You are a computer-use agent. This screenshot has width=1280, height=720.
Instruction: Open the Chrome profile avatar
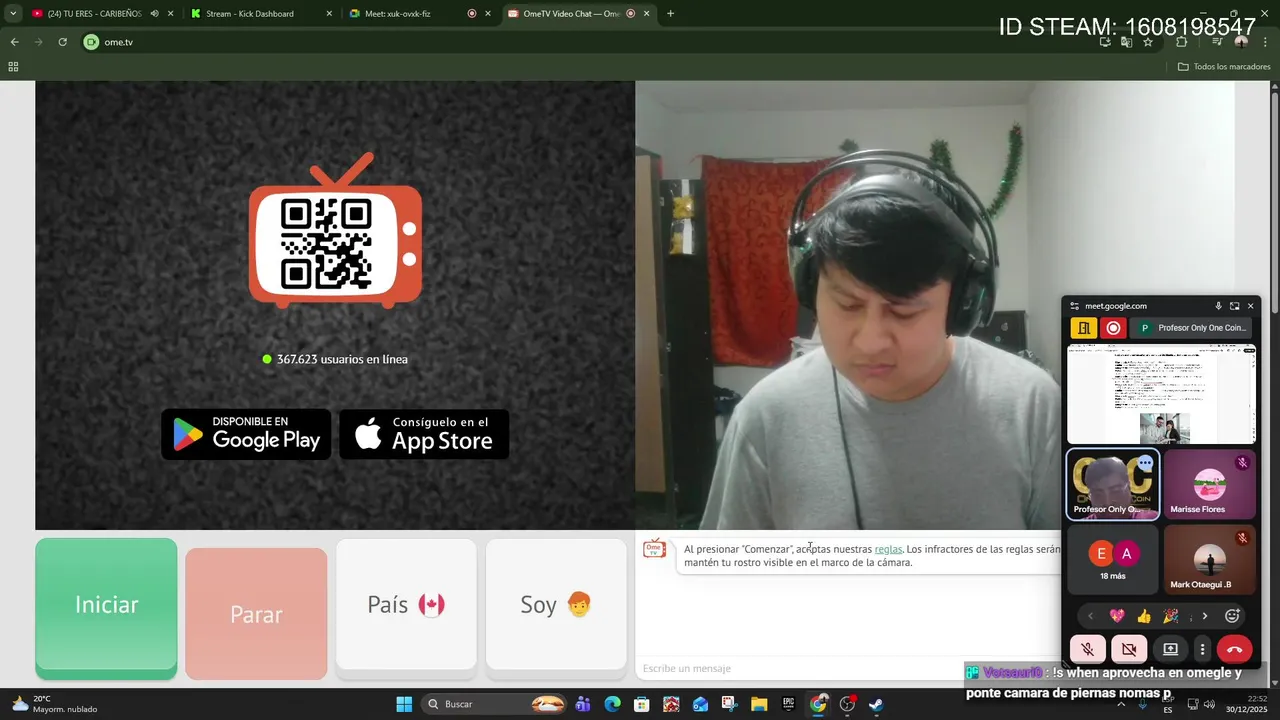pyautogui.click(x=1241, y=42)
